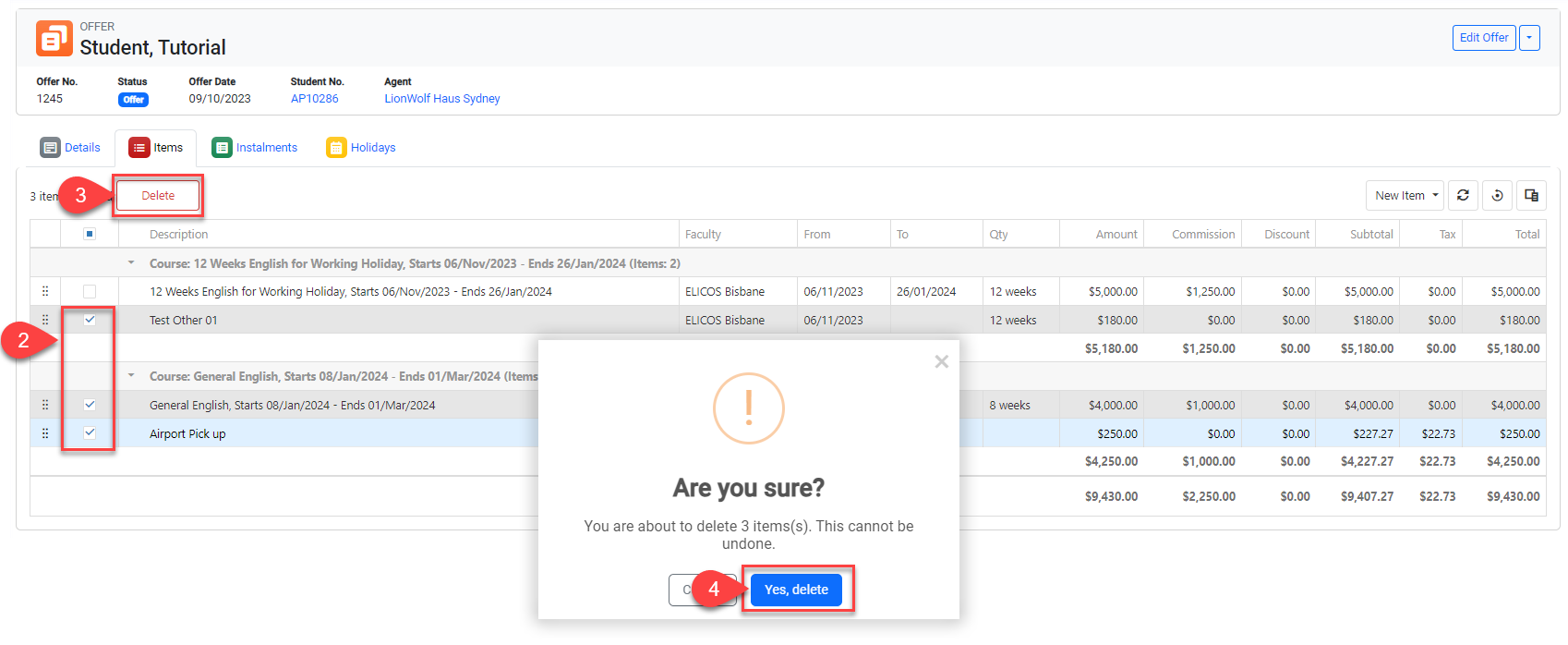The height and width of the screenshot is (645, 1568).
Task: Sort by the Description column header
Action: (x=179, y=235)
